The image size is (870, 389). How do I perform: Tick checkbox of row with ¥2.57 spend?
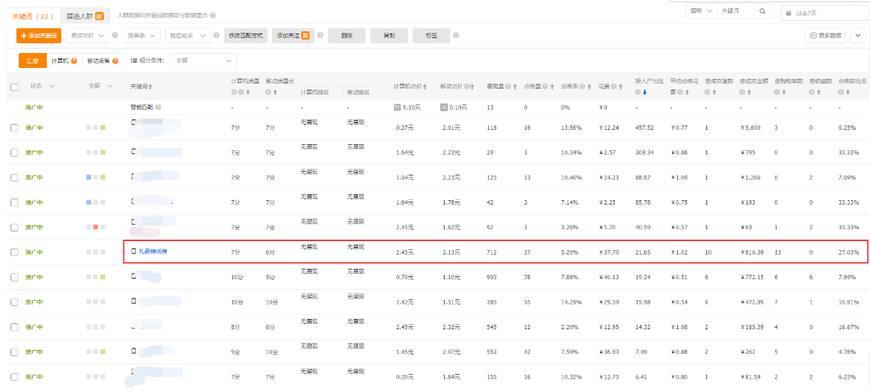[x=14, y=153]
